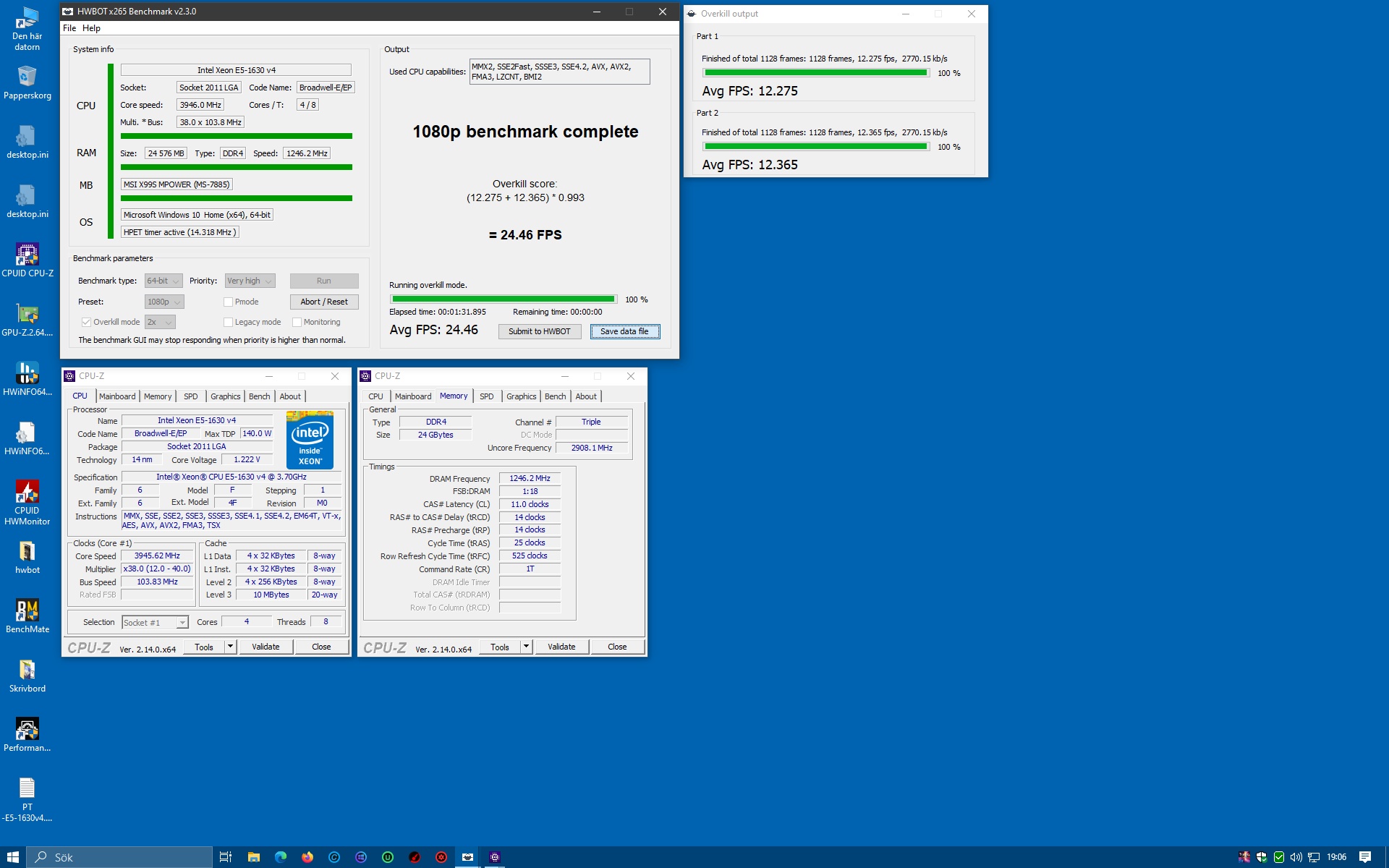
Task: Click the taskbar Sök search box
Action: coord(120,857)
